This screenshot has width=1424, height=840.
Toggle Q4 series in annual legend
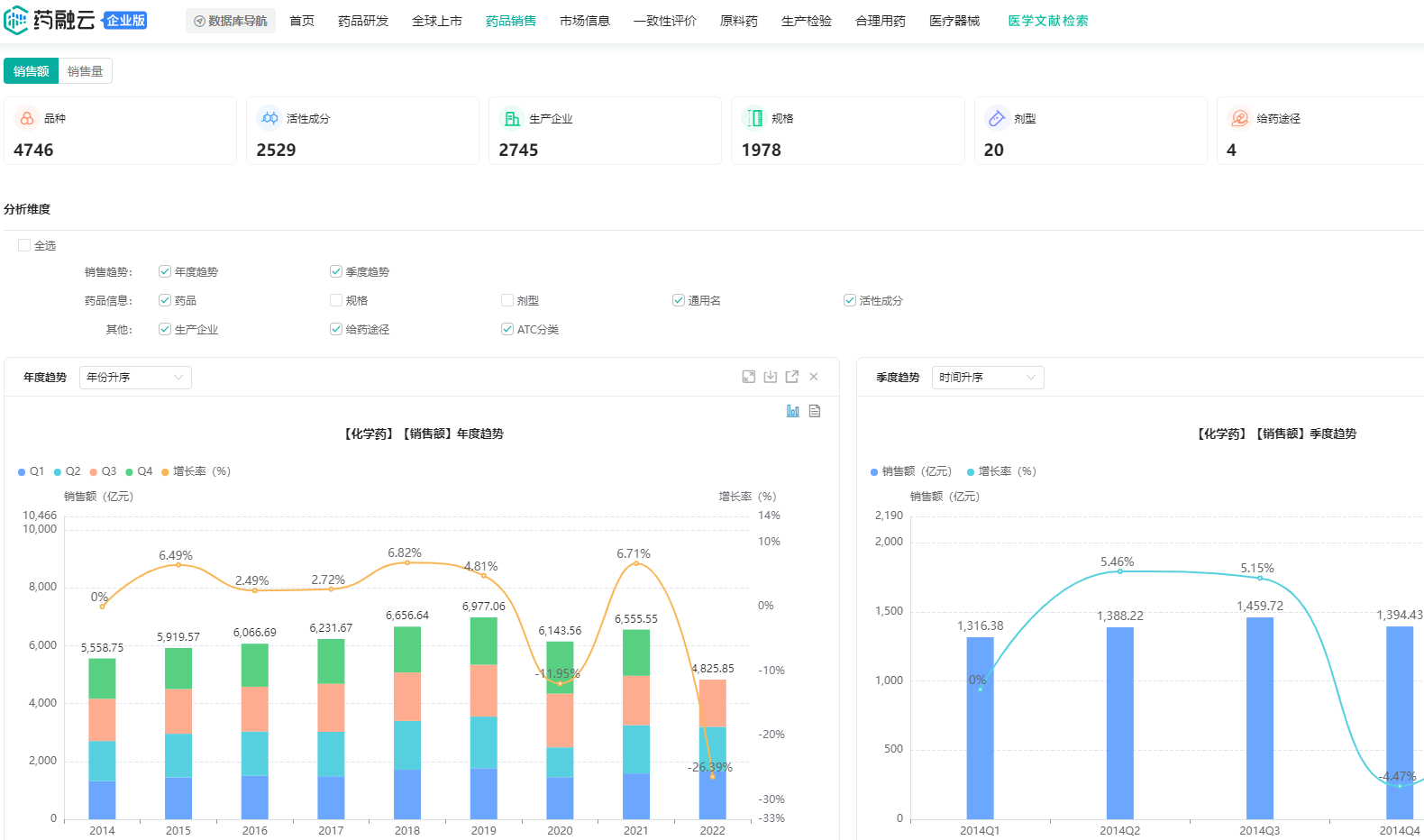[140, 471]
